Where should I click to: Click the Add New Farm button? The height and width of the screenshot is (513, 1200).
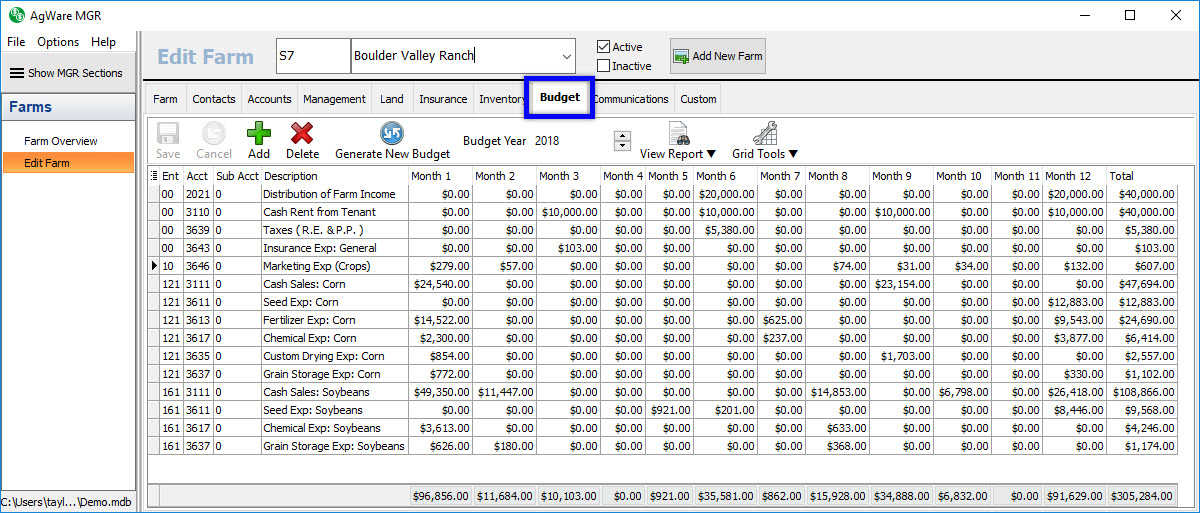[x=717, y=57]
